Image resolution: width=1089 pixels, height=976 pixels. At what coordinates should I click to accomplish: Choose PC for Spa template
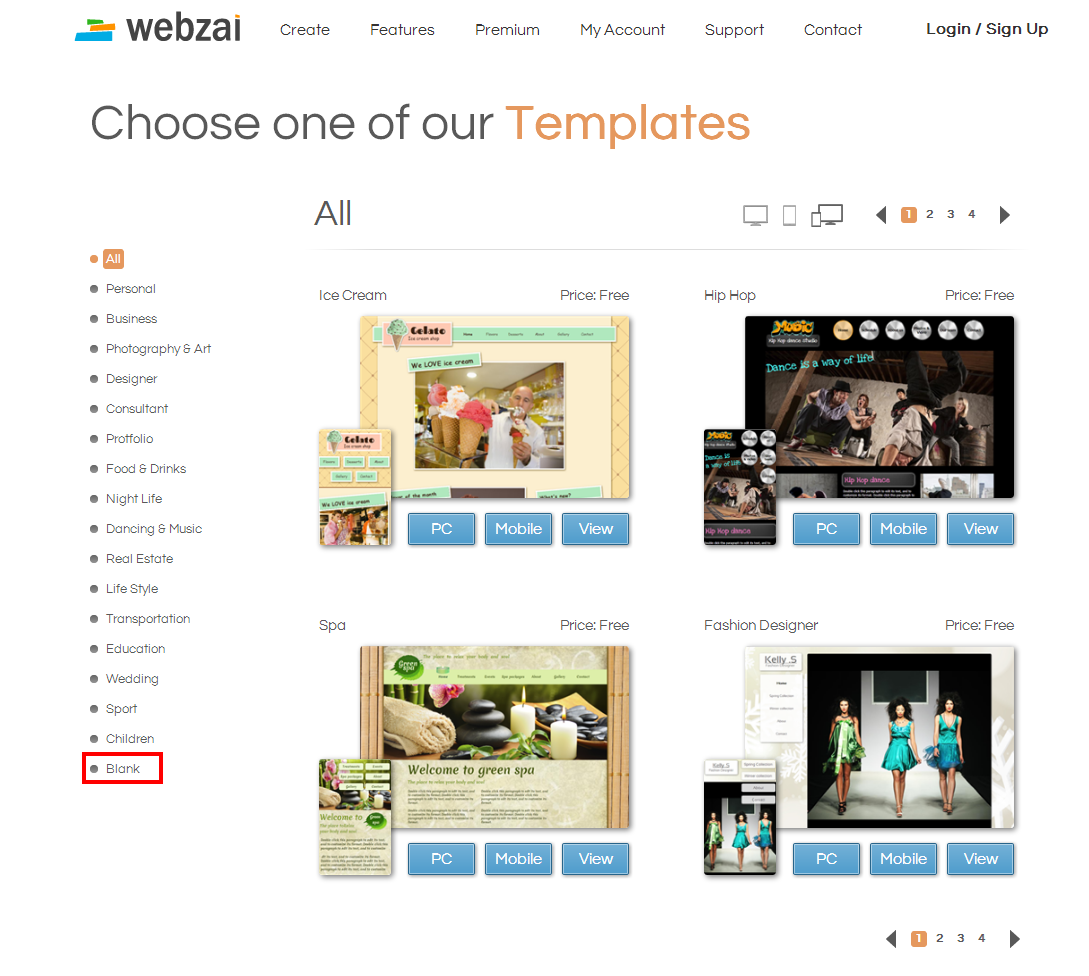442,859
